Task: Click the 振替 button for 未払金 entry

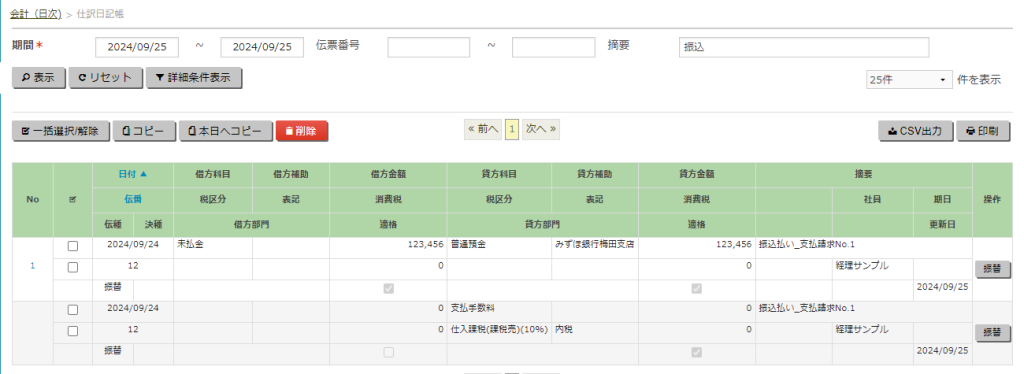Action: click(x=992, y=269)
